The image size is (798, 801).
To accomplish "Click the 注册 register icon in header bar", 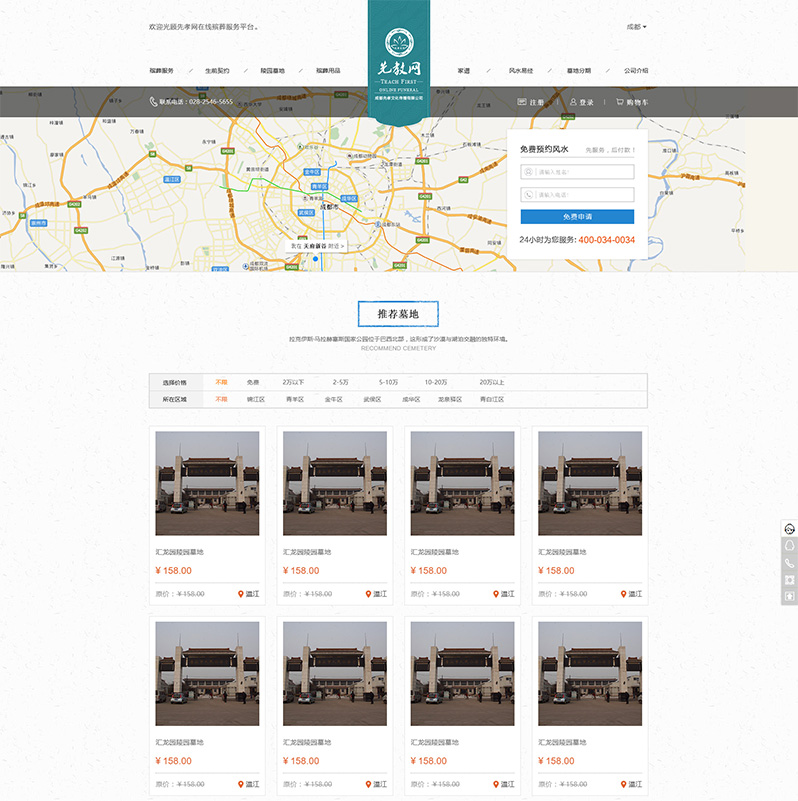I will click(522, 102).
